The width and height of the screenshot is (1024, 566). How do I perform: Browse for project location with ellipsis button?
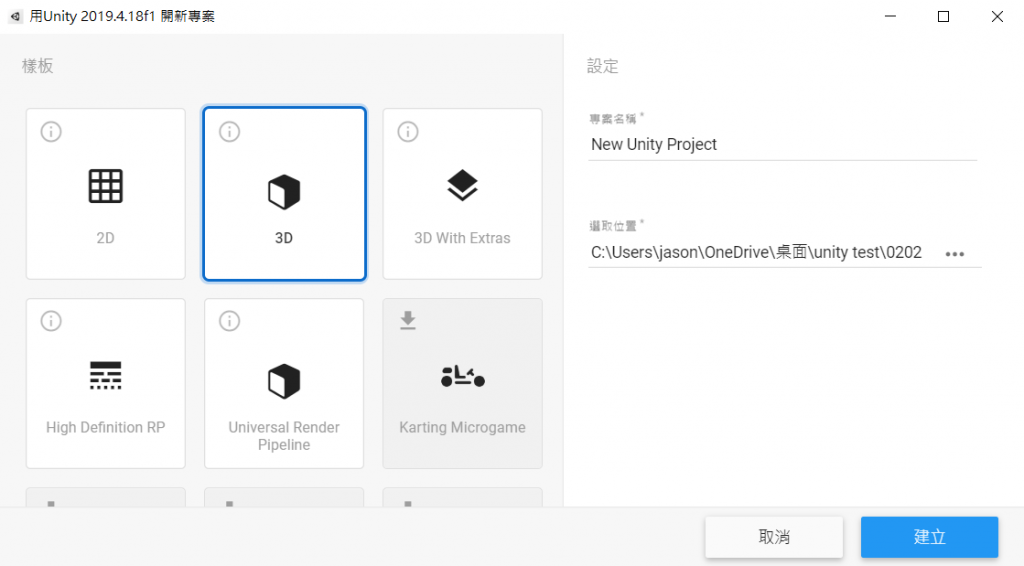click(955, 254)
